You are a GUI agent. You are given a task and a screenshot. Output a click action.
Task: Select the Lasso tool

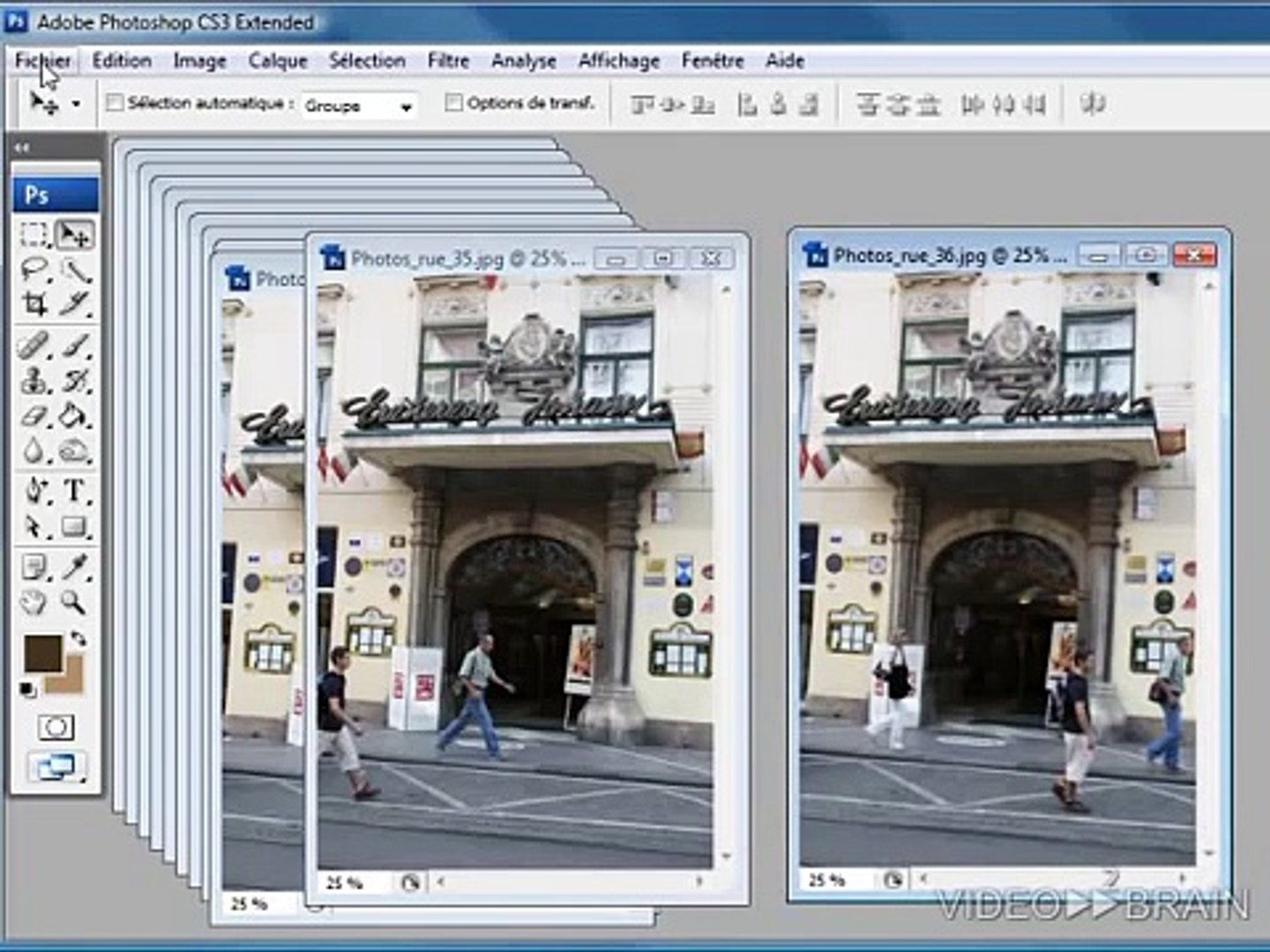[x=34, y=270]
